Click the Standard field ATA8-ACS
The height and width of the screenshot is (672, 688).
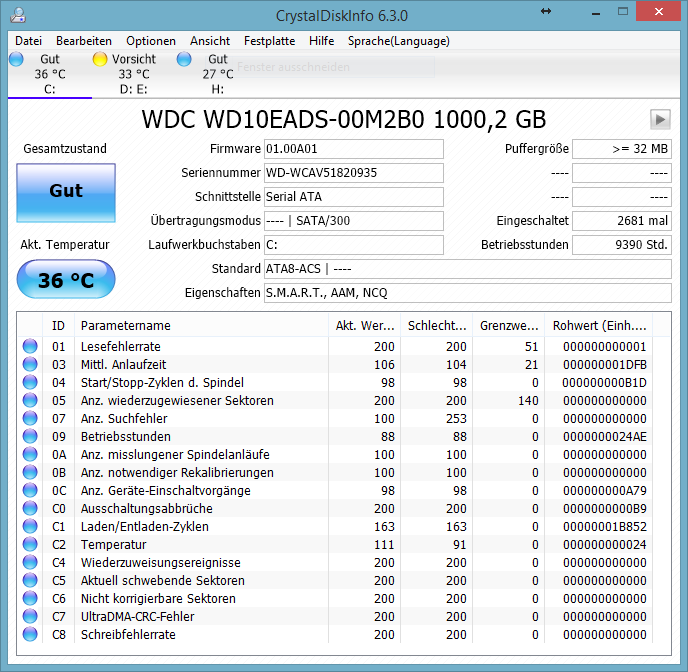[x=468, y=268]
